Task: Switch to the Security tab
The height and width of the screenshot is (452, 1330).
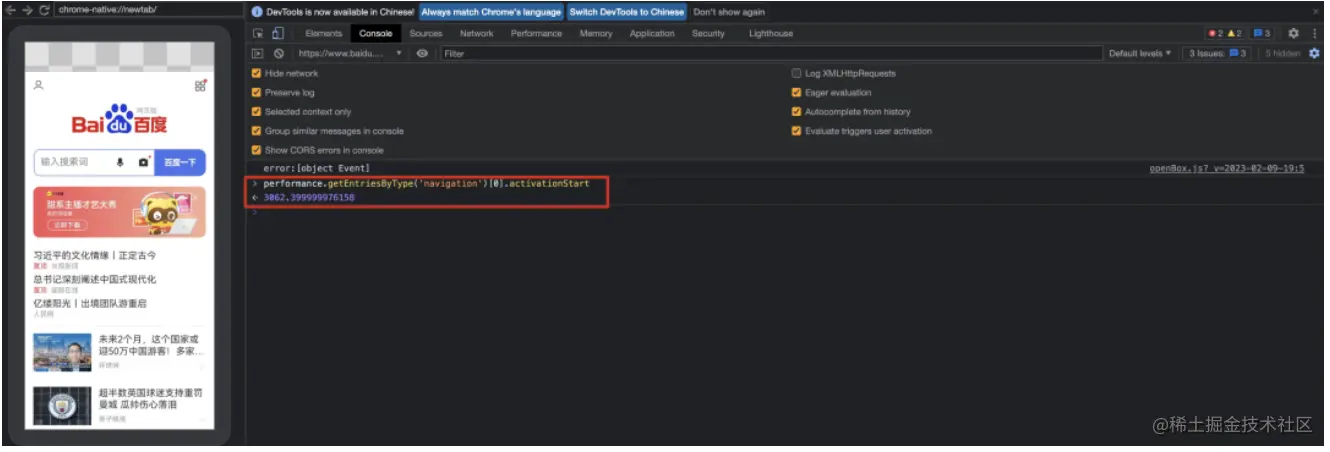Action: pyautogui.click(x=708, y=33)
